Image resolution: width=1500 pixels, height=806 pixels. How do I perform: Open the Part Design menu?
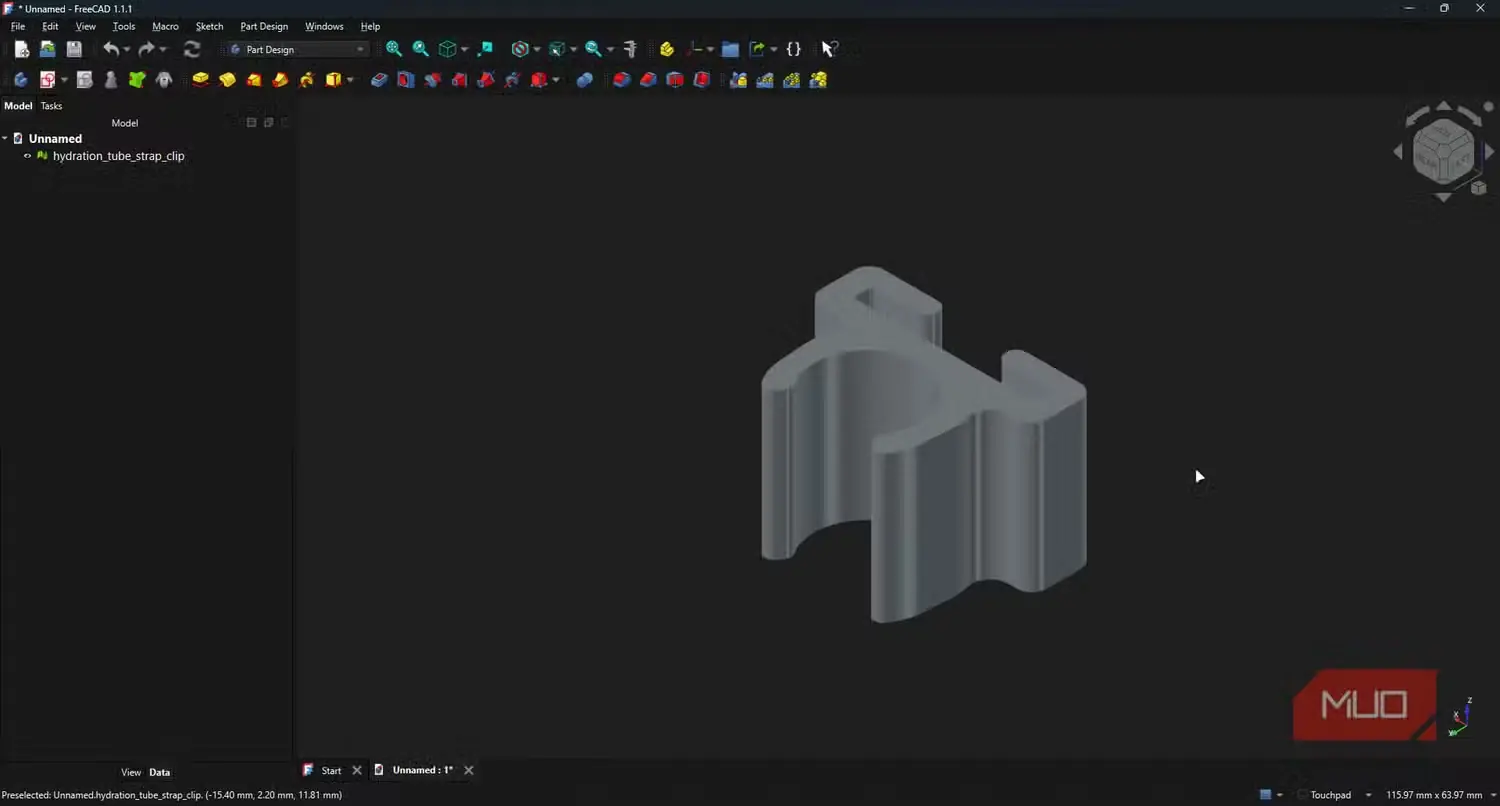coord(264,26)
